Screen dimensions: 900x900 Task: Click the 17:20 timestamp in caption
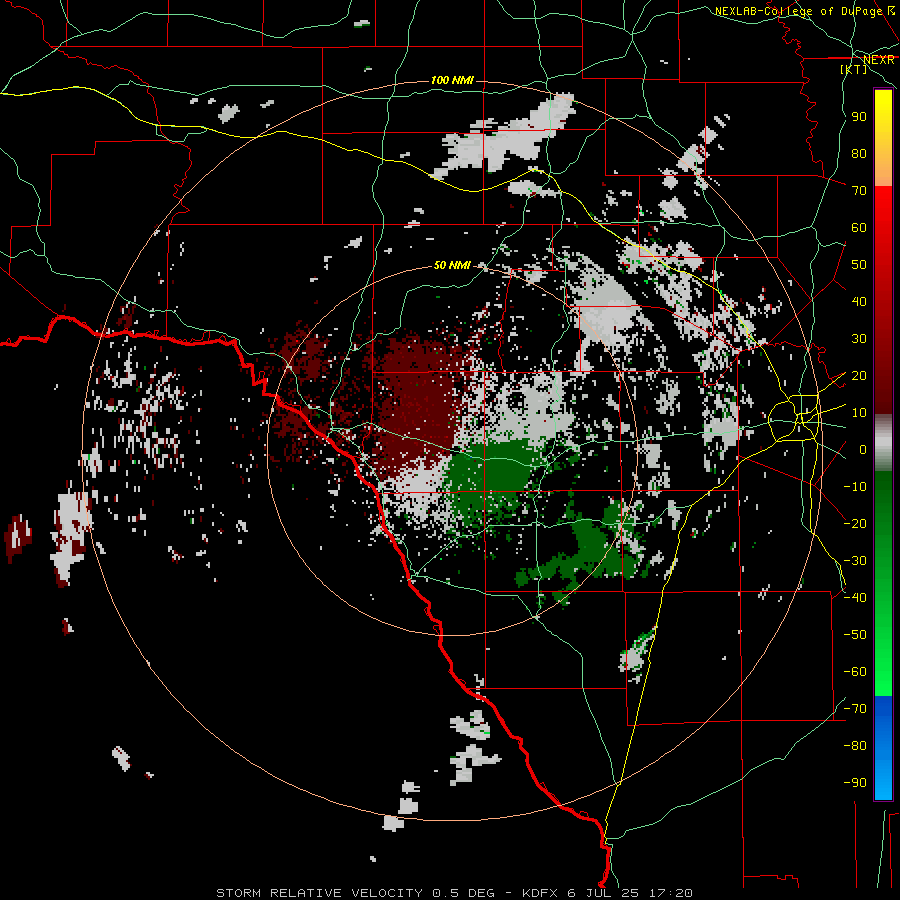click(670, 893)
